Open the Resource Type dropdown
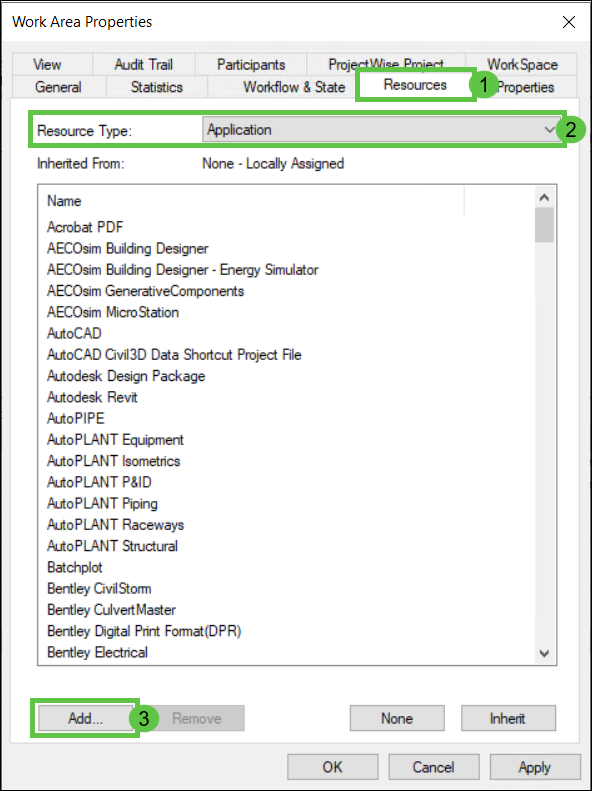This screenshot has height=791, width=592. [x=379, y=130]
